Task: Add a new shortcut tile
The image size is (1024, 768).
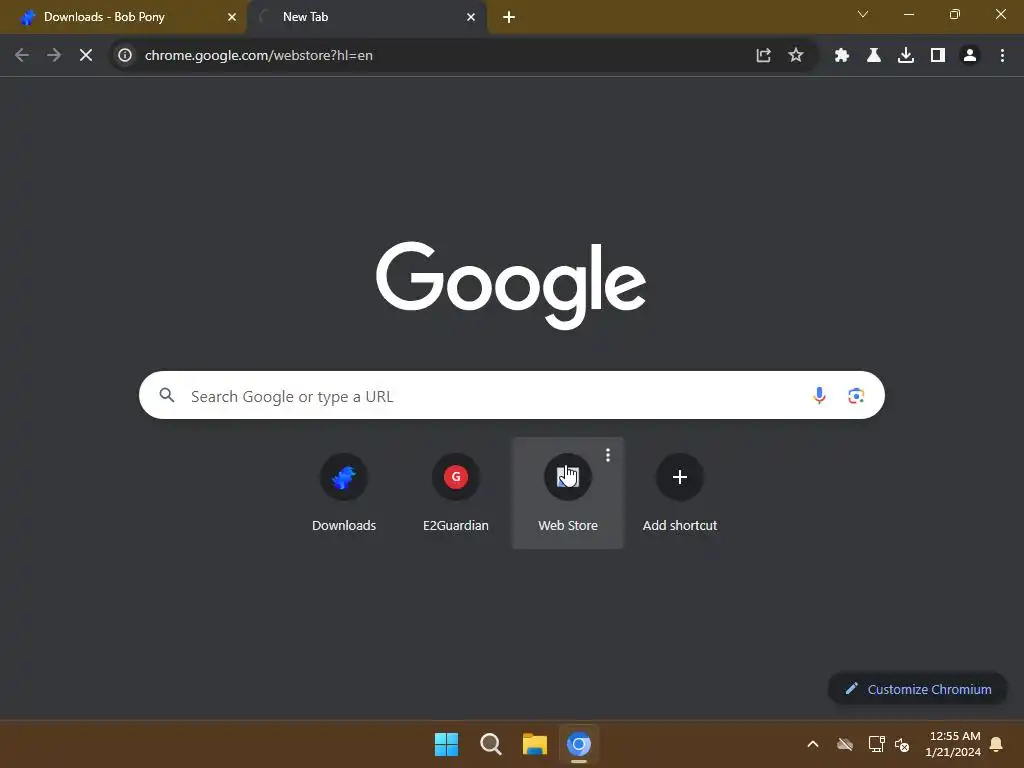Action: pos(680,493)
